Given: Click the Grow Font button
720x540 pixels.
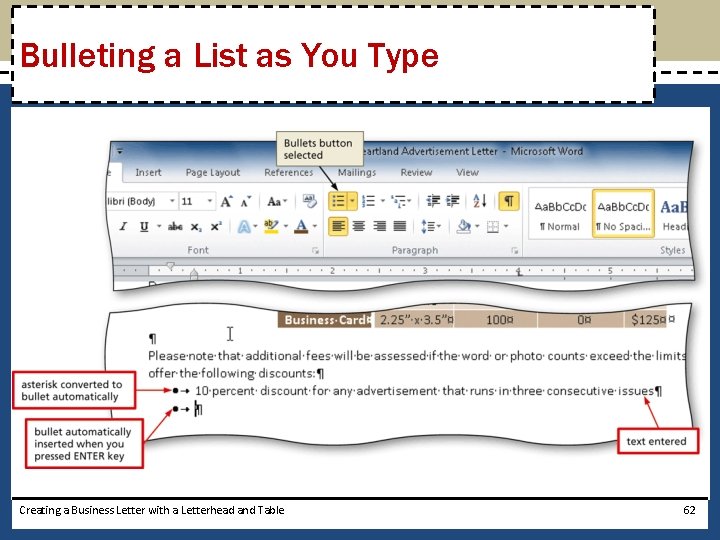Looking at the screenshot, I should point(226,202).
